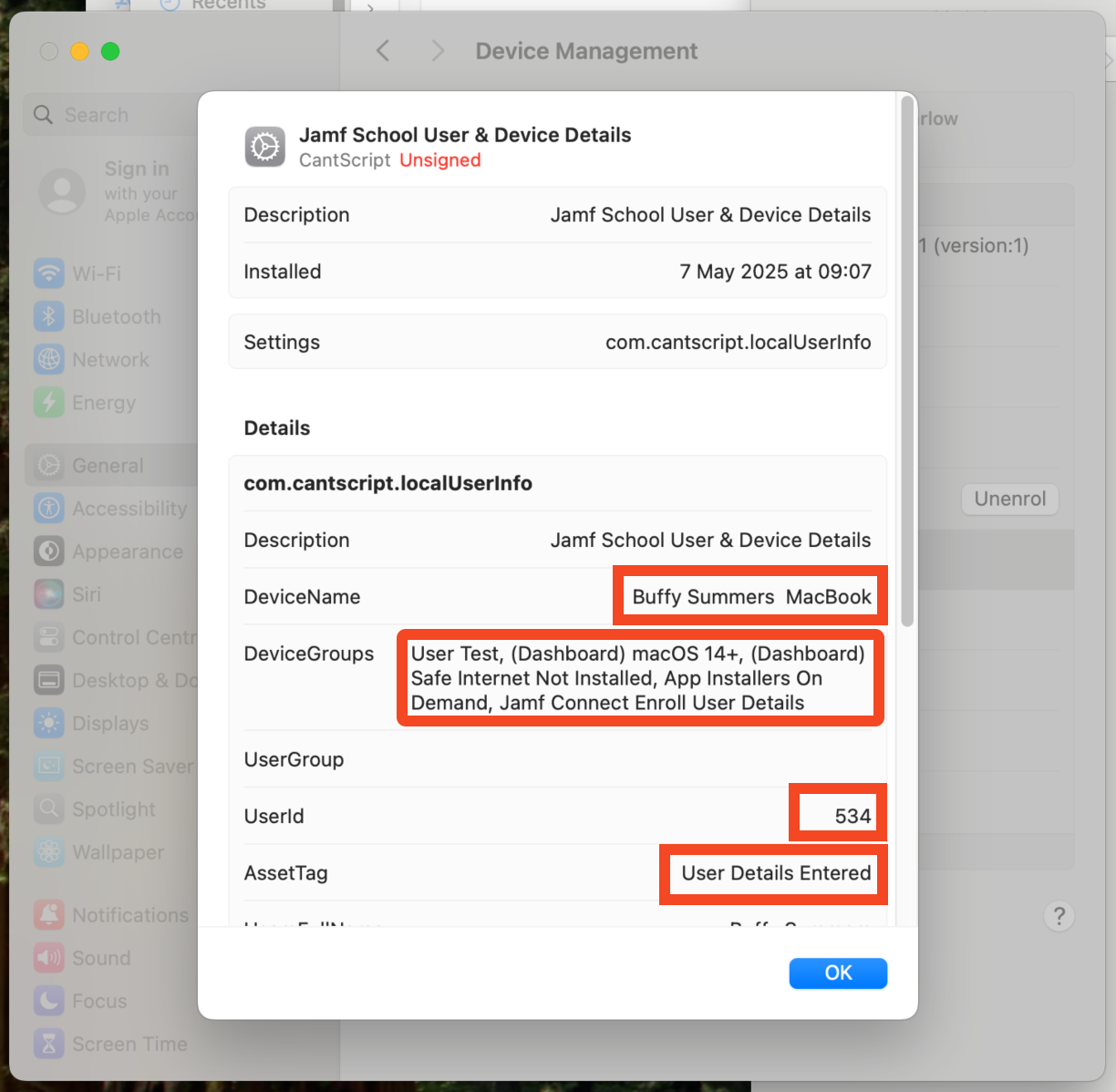Click the DeviceName row label

[302, 597]
